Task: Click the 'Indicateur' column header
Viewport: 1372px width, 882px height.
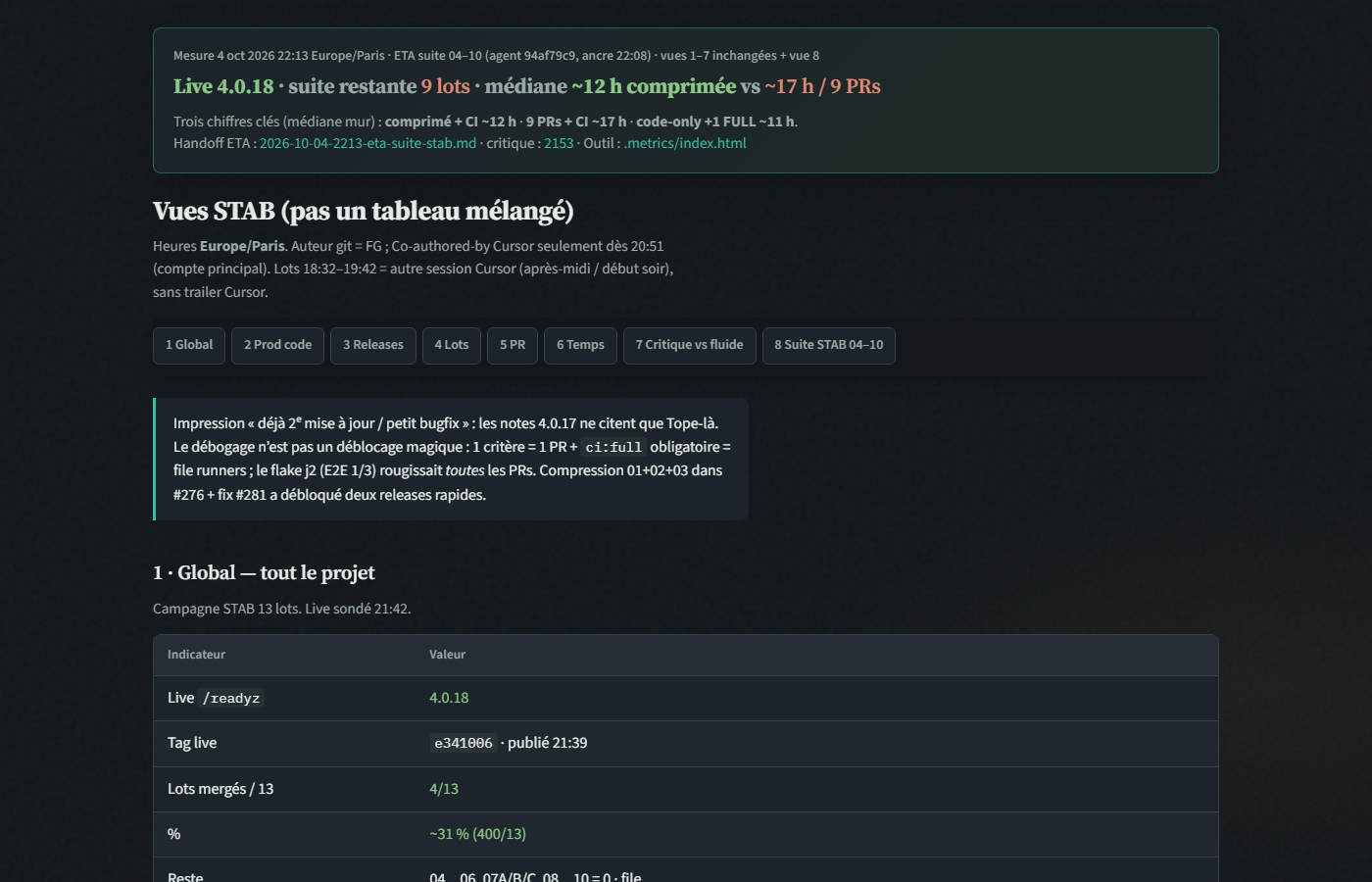Action: [x=196, y=655]
